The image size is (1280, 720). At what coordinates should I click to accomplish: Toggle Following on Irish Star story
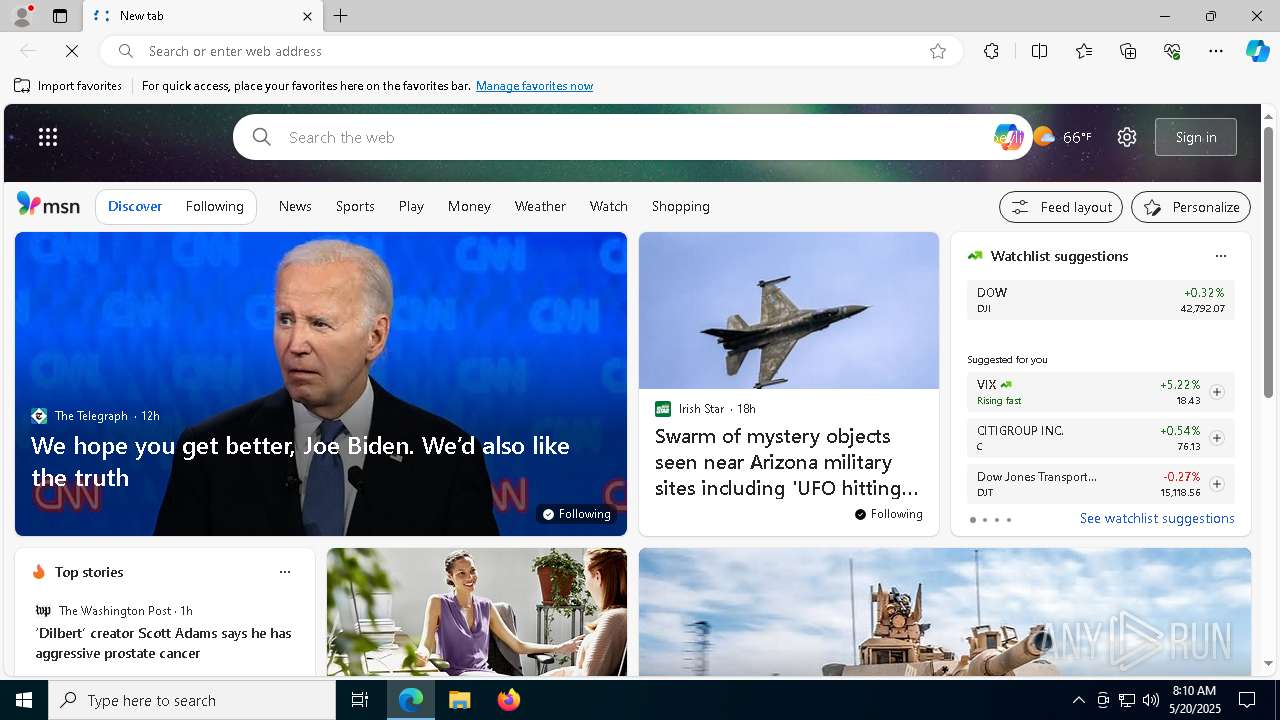[x=888, y=514]
